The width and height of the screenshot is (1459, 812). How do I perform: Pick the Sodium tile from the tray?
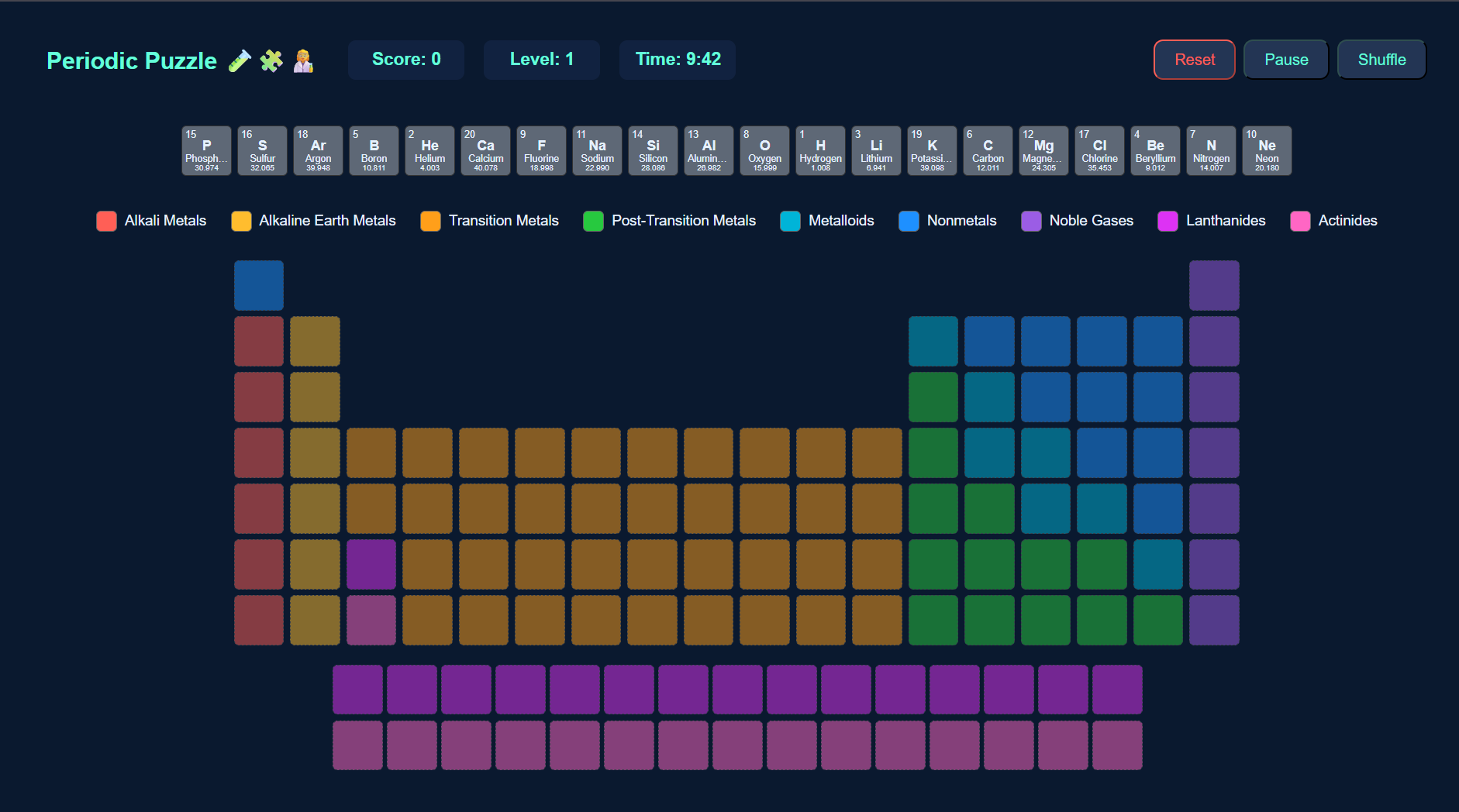597,150
